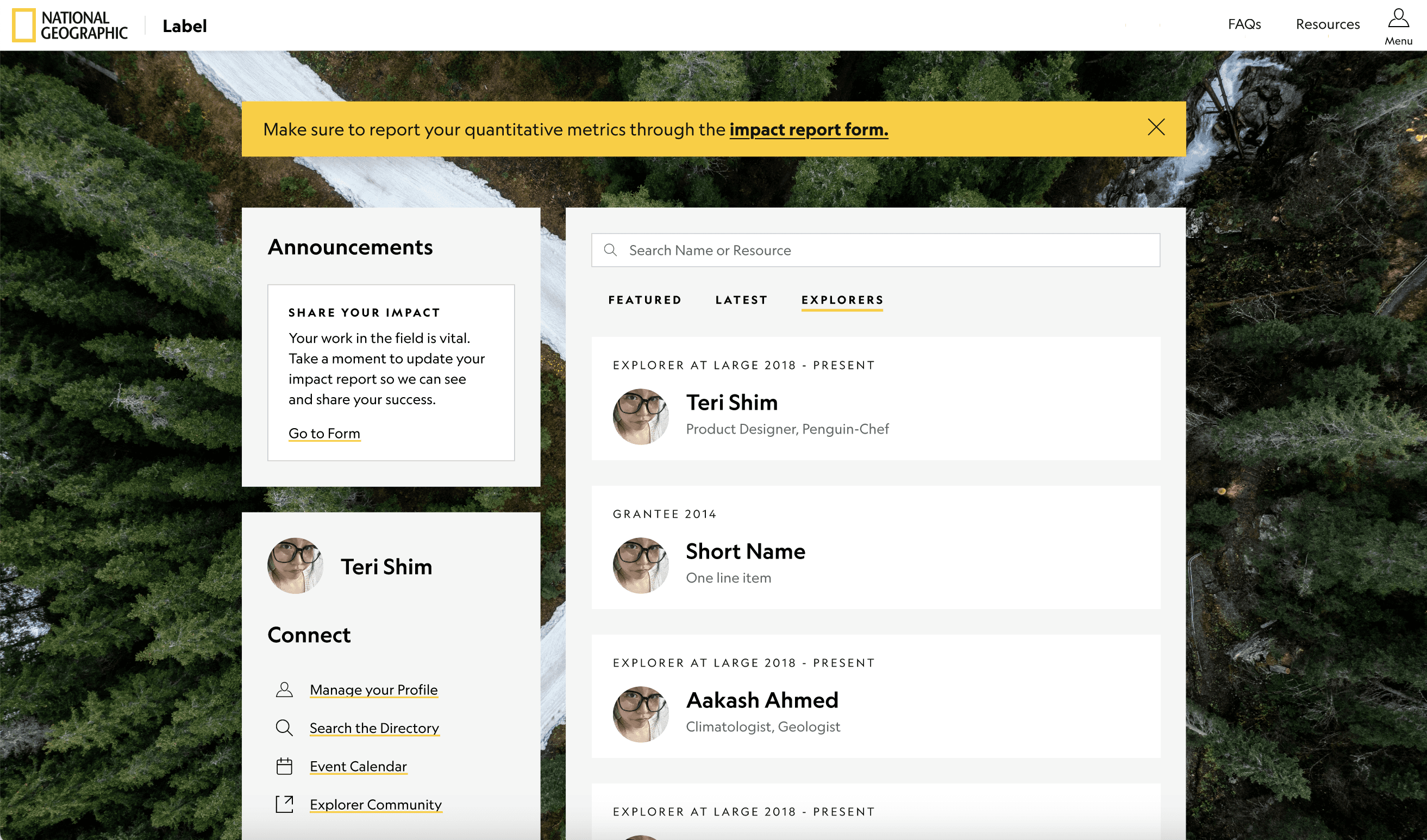Screen dimensions: 1427x840
Task: Open Aakash Ahmed's explorer card
Action: point(762,701)
